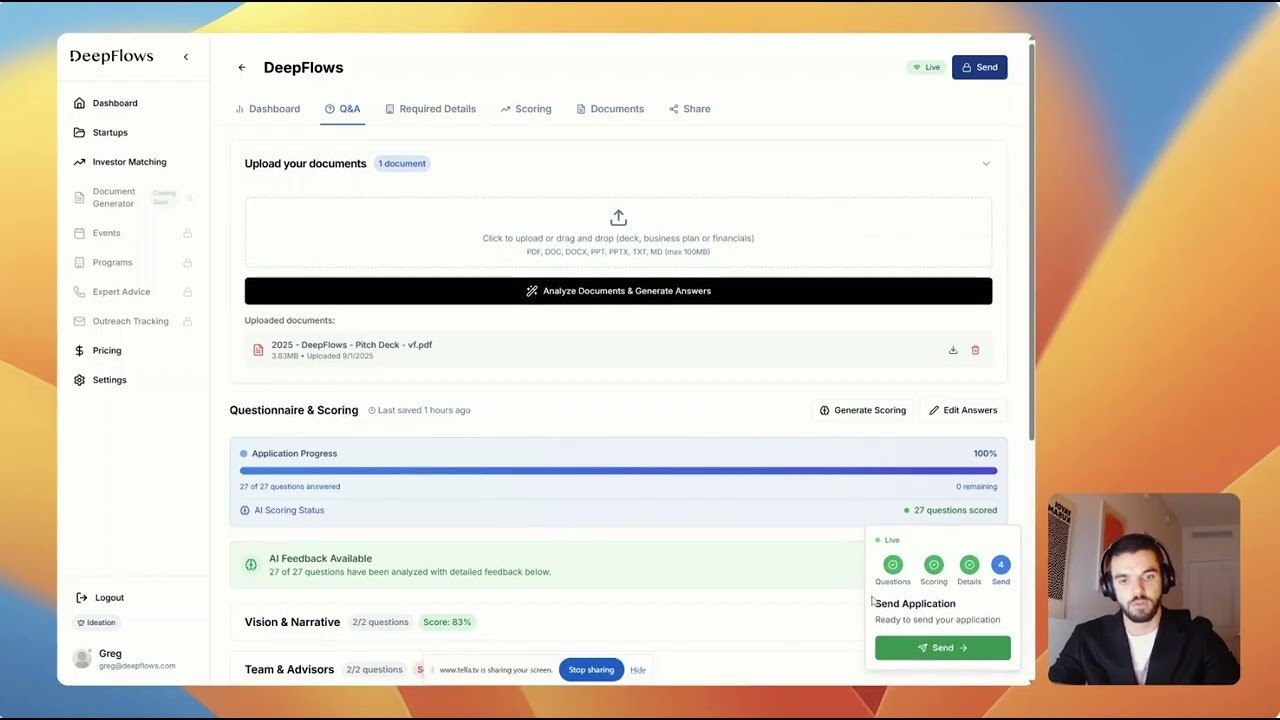This screenshot has height=720, width=1280.
Task: Open Greg's user profile
Action: [125, 658]
